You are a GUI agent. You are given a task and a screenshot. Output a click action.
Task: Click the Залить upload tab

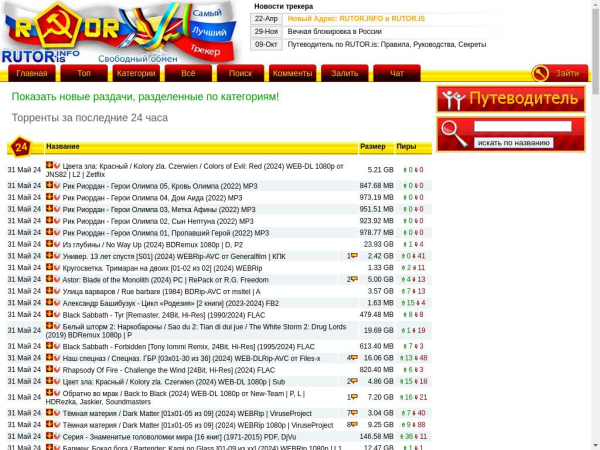344,73
